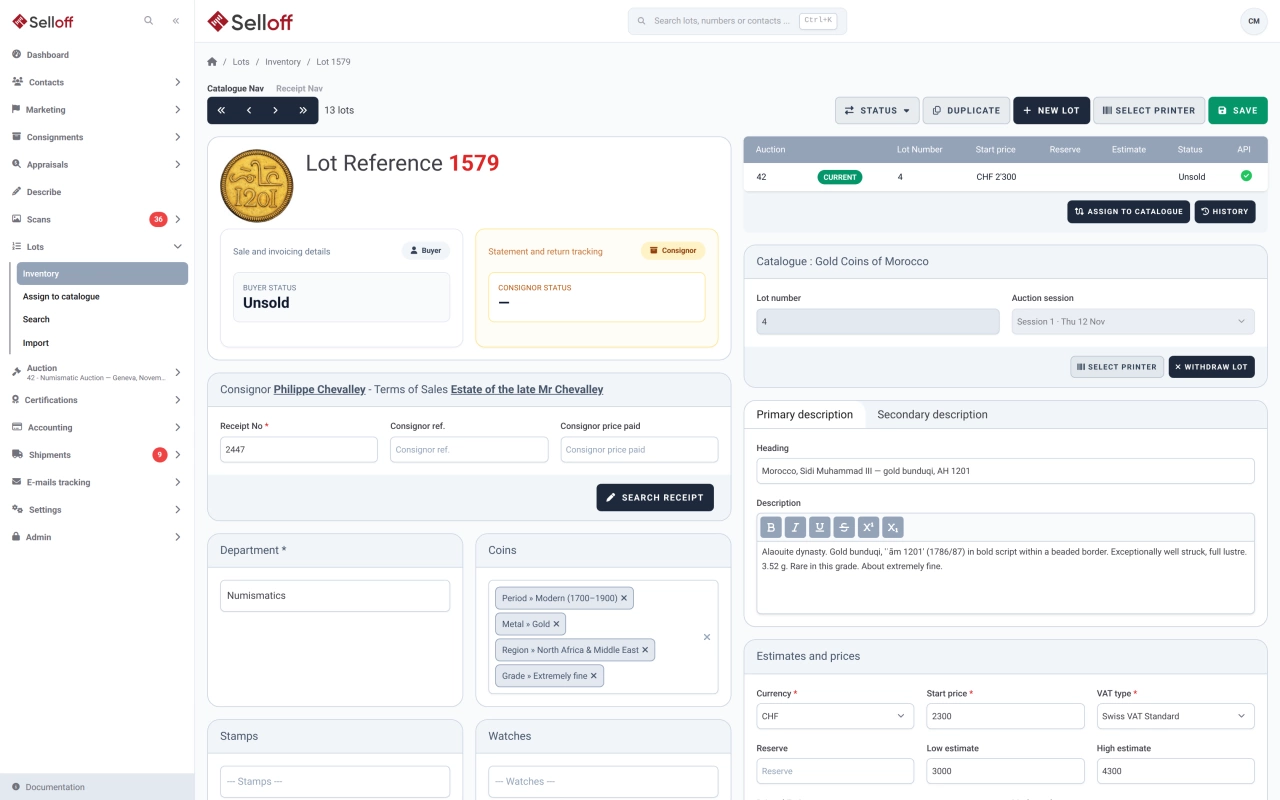Apply subscript formatting in description editor
The width and height of the screenshot is (1280, 800).
[x=893, y=527]
